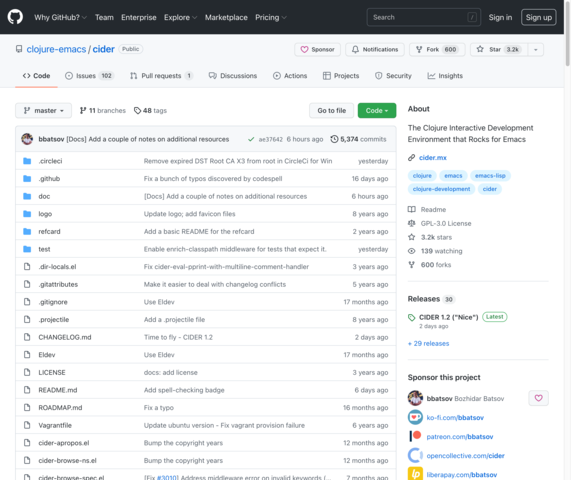This screenshot has width=571, height=480.
Task: Click the CIDER 1.2 release tag icon
Action: (411, 317)
